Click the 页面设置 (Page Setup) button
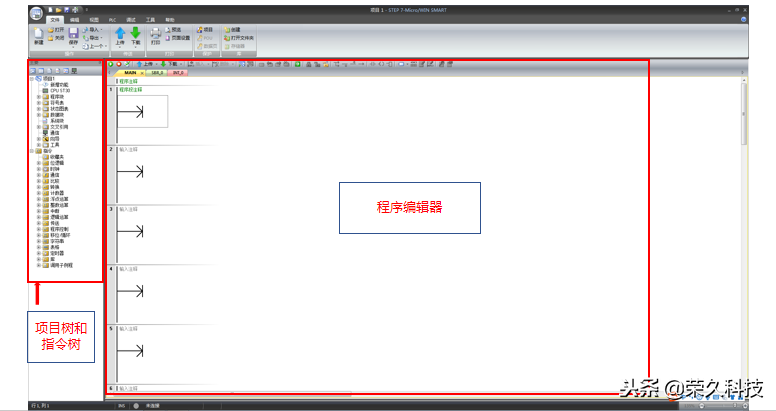This screenshot has height=411, width=776. [178, 38]
